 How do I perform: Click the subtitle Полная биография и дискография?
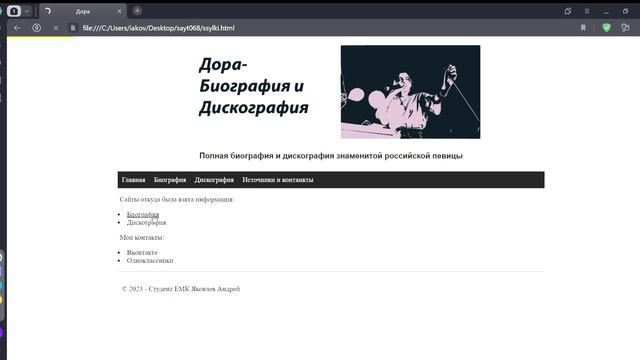click(x=331, y=156)
